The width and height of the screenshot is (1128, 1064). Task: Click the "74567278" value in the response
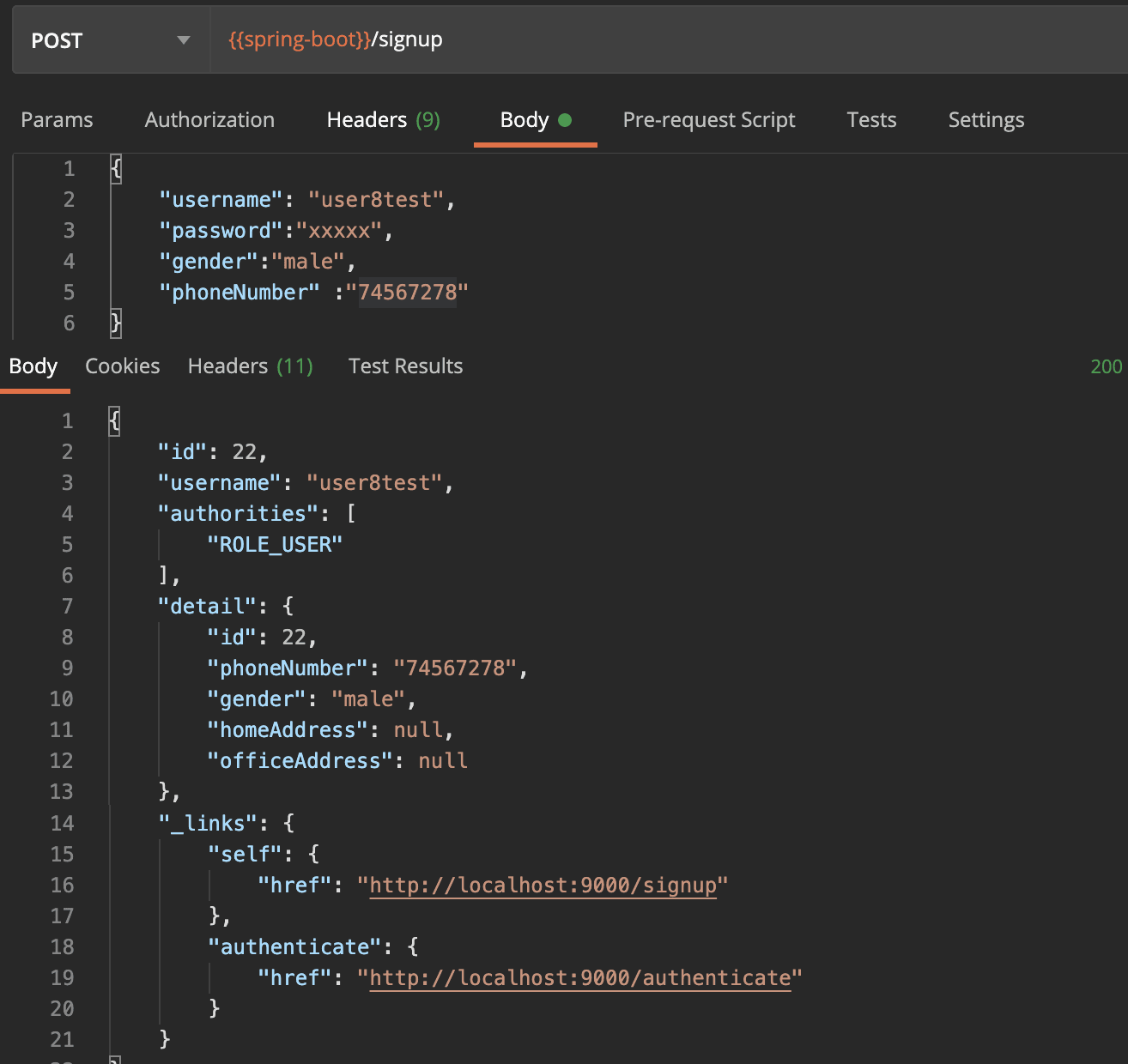(456, 668)
